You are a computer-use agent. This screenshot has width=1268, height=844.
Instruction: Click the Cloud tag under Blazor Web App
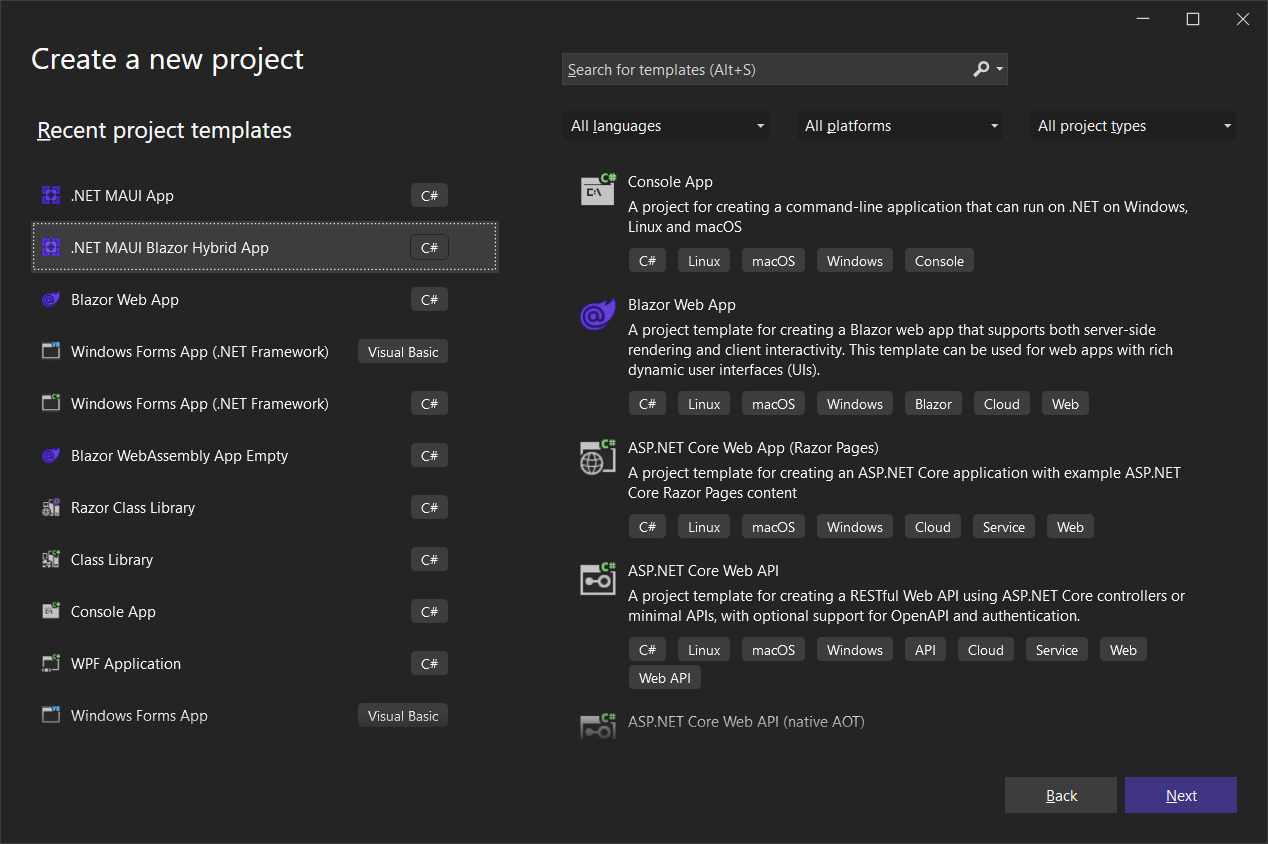1001,404
